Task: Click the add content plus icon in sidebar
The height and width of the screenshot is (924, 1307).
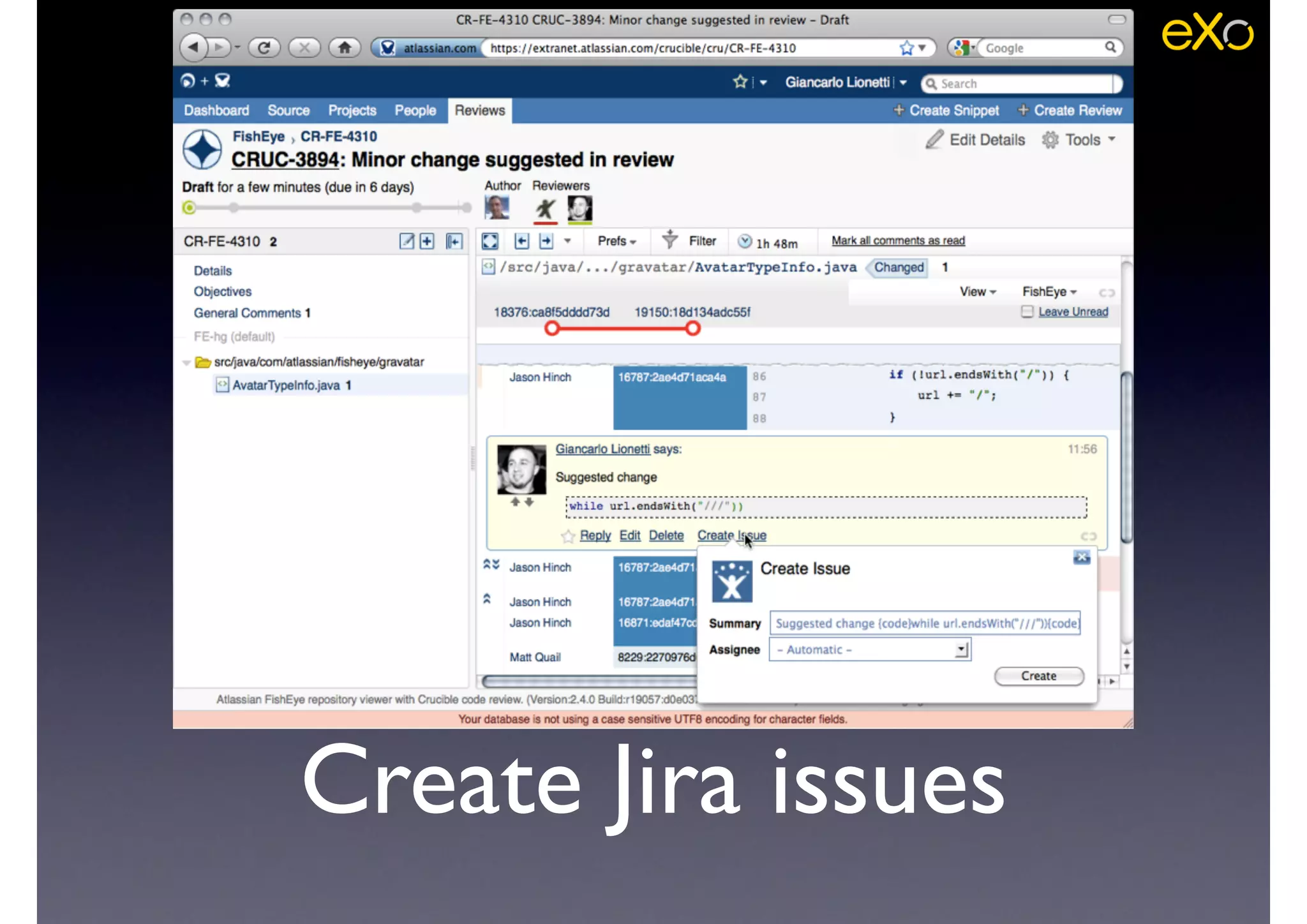Action: point(427,241)
